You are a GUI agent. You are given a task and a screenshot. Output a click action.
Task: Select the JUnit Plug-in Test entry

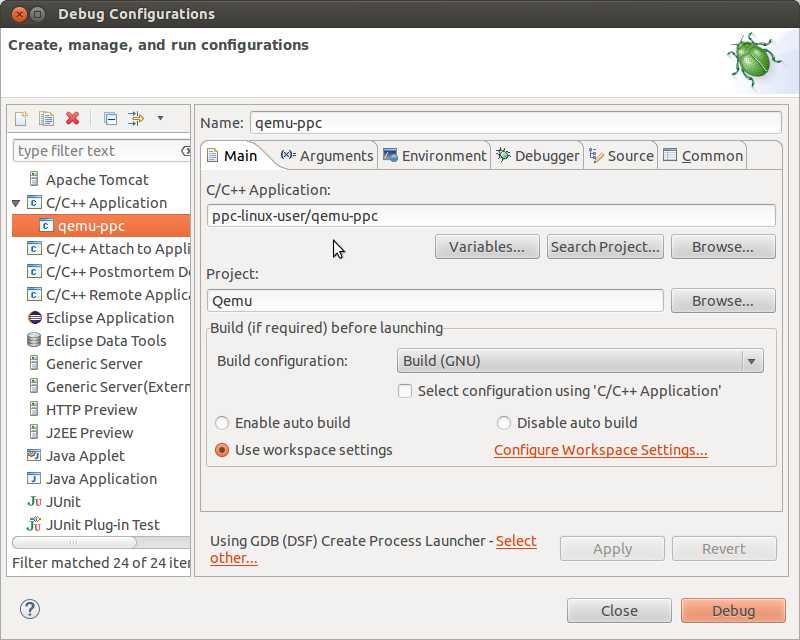(x=93, y=525)
